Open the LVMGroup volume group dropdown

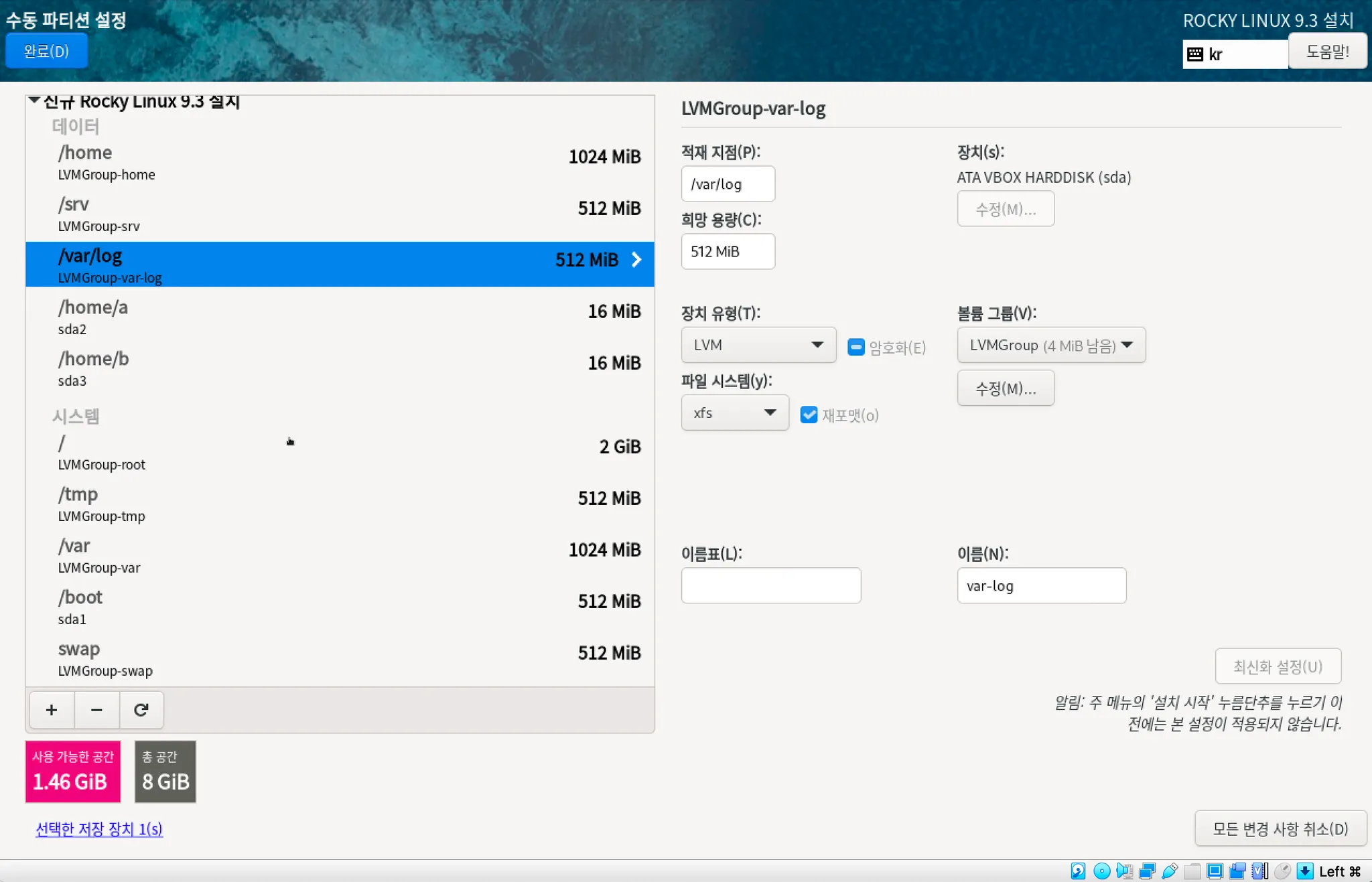point(1050,345)
